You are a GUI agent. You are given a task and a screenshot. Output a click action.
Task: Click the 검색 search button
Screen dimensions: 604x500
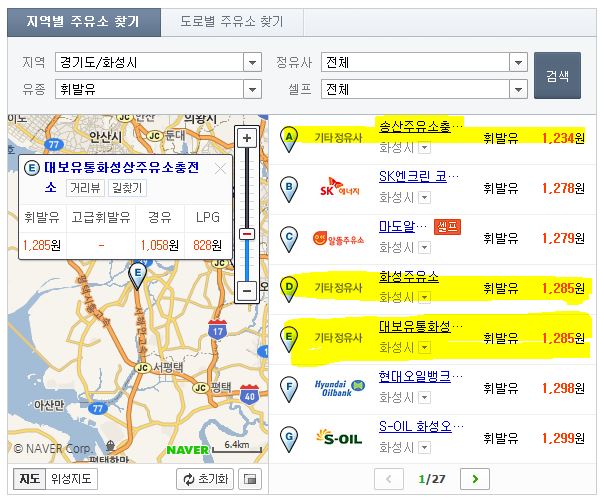[x=557, y=76]
